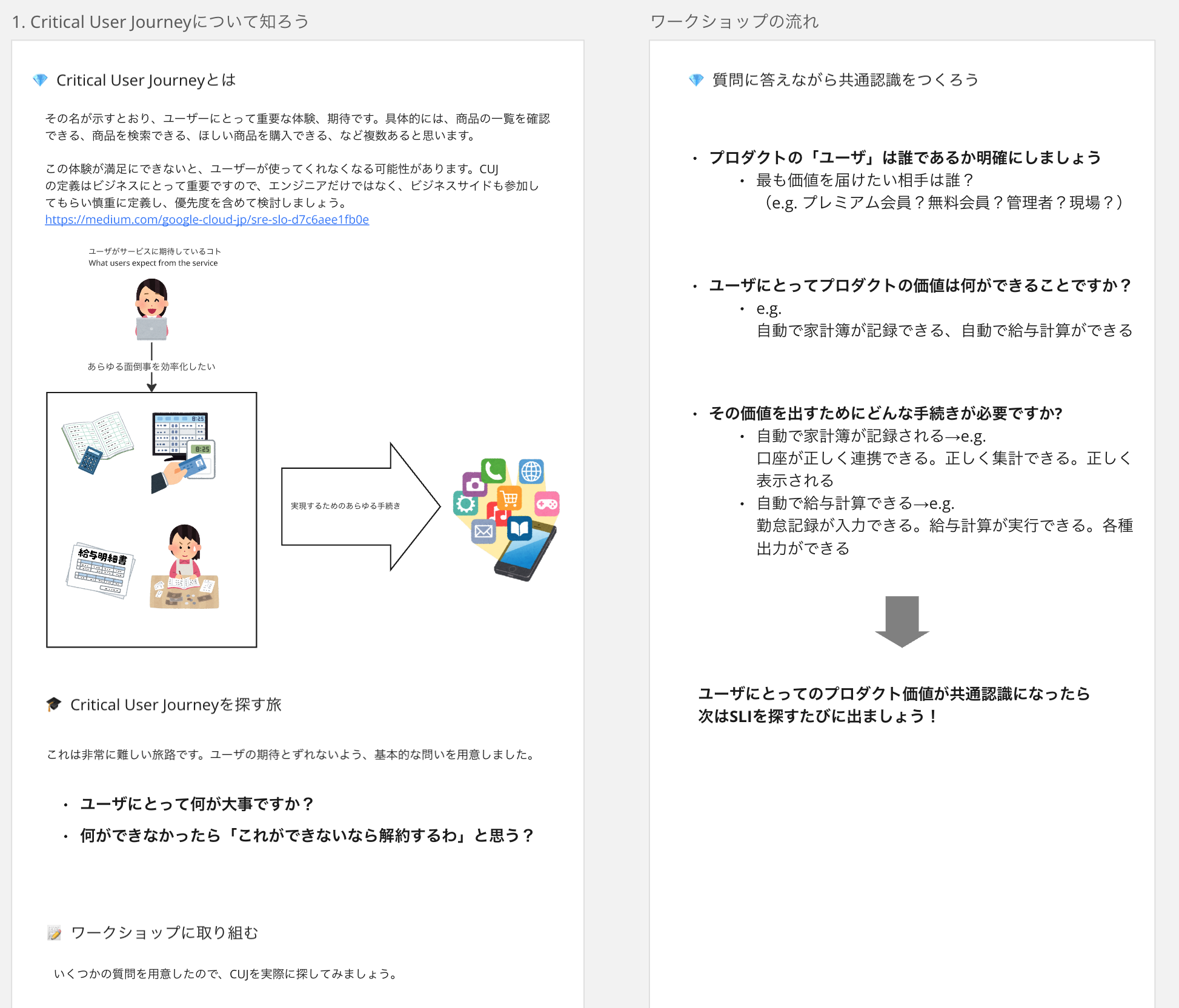Click the blue book app icon
Screen dimensions: 1179x1008
pyautogui.click(x=519, y=529)
